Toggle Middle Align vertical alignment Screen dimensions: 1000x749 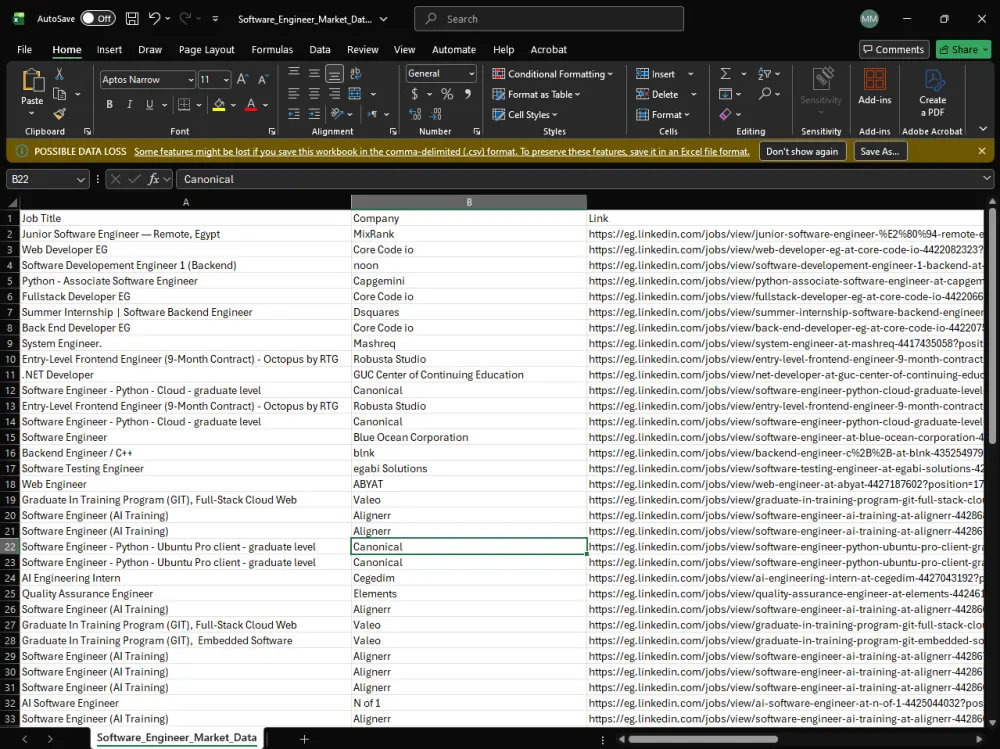tap(314, 74)
